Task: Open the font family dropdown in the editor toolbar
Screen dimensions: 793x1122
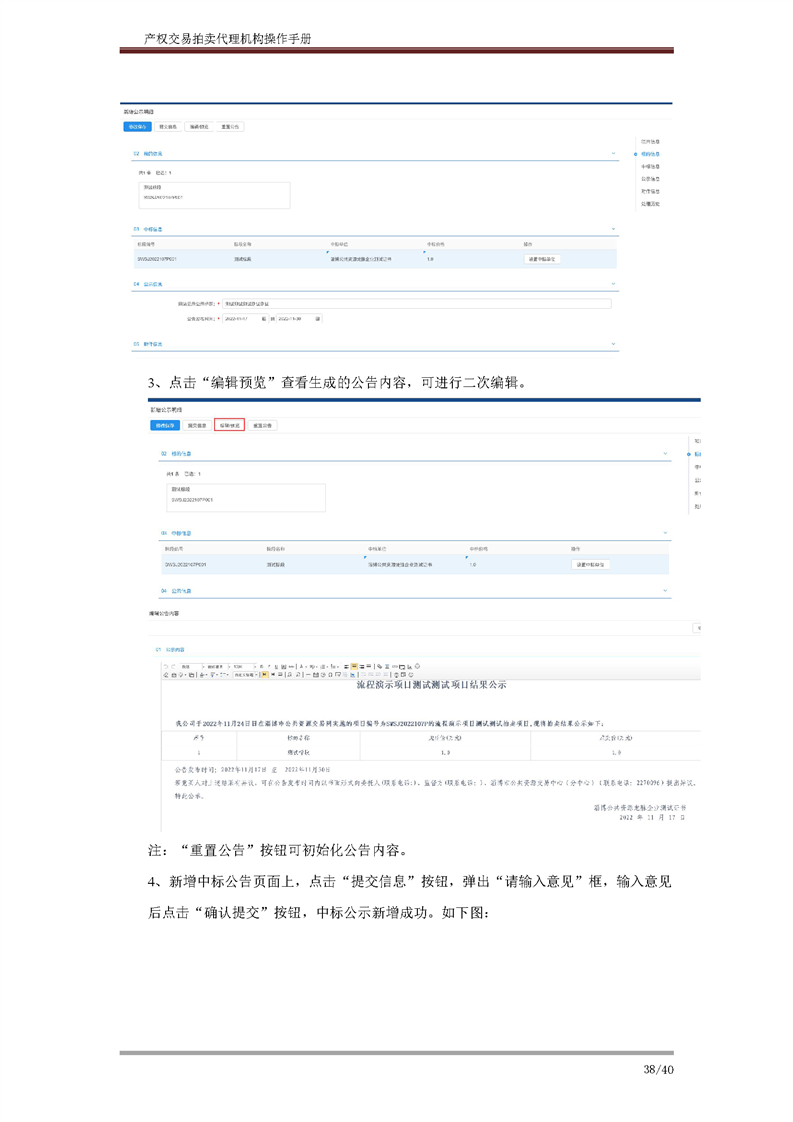Action: [x=219, y=666]
